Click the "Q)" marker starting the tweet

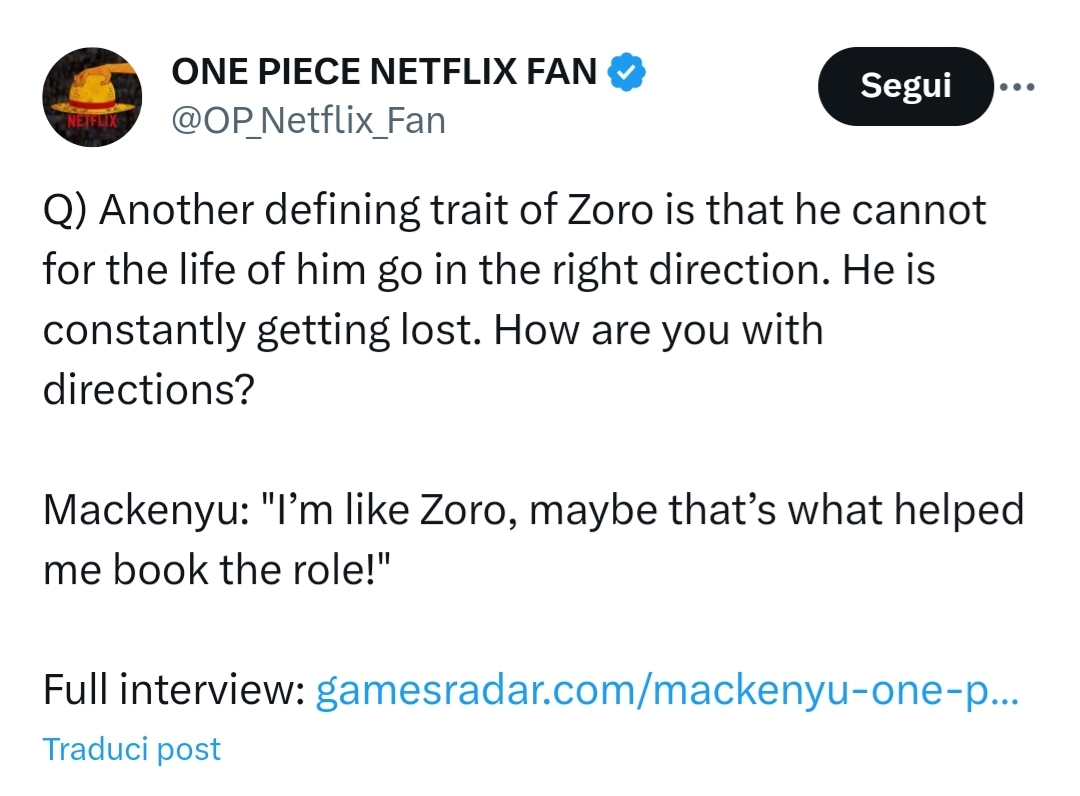pos(66,211)
